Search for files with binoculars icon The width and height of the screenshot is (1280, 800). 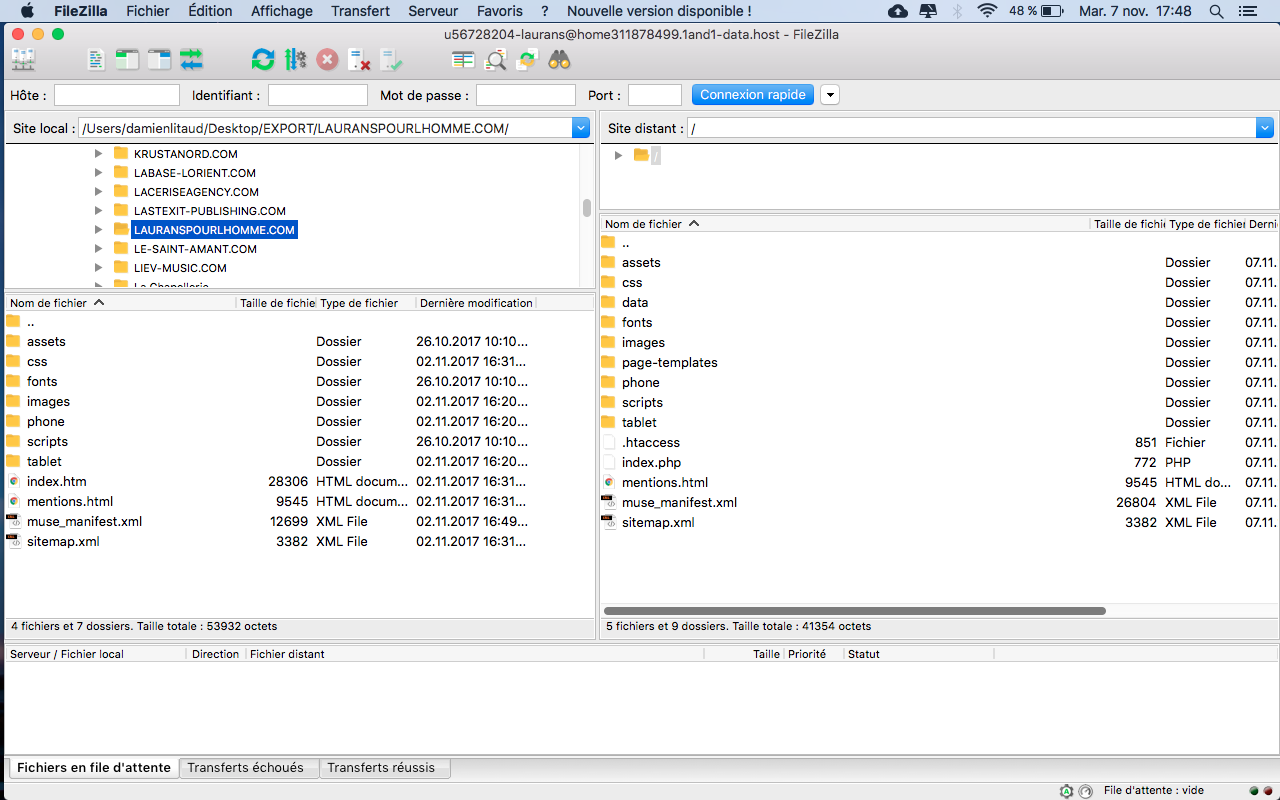click(x=559, y=60)
